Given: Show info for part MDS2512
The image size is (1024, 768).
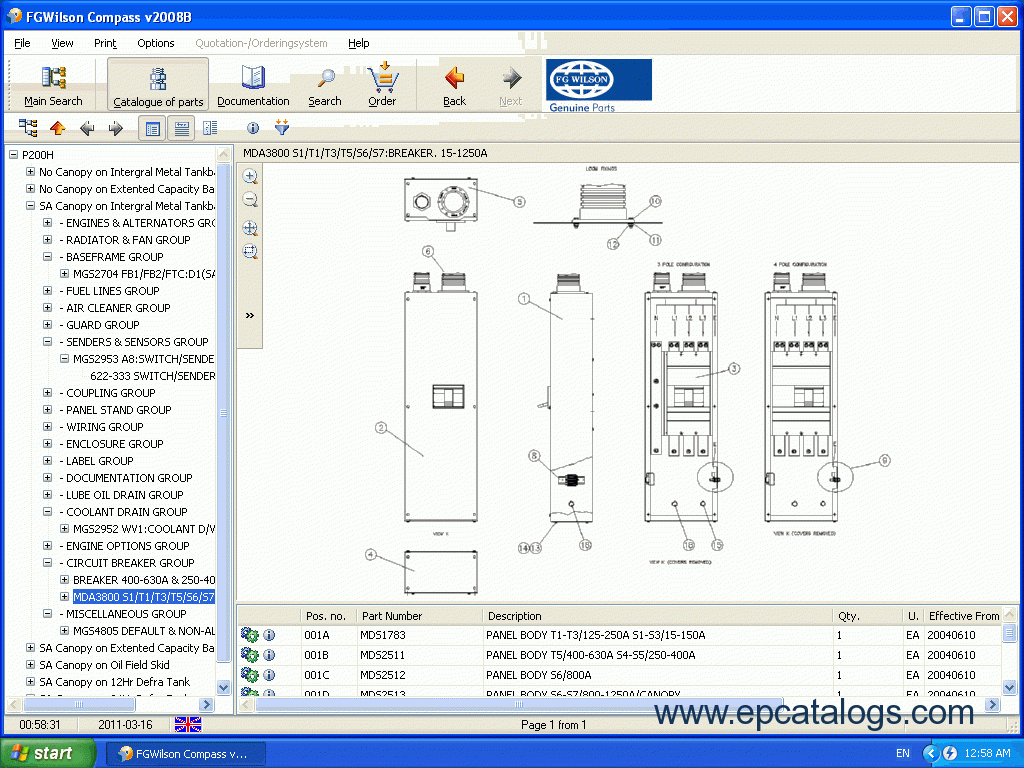Looking at the screenshot, I should pos(269,675).
